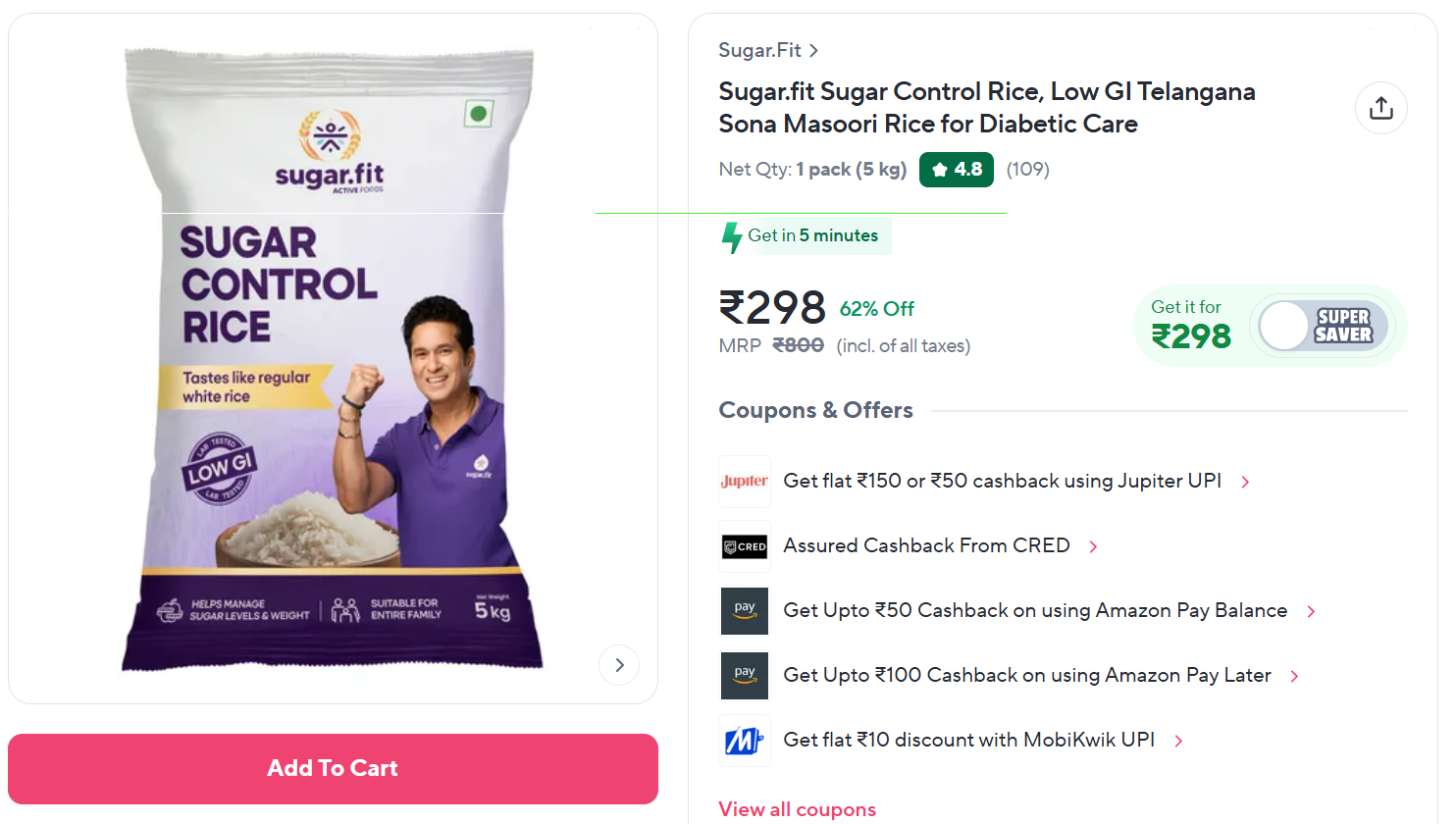Click the Sugar Control Rice product image

tap(333, 358)
